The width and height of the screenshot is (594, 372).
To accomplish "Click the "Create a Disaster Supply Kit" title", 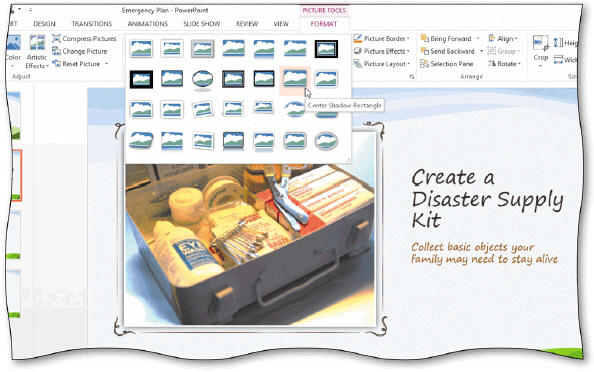I will click(488, 199).
